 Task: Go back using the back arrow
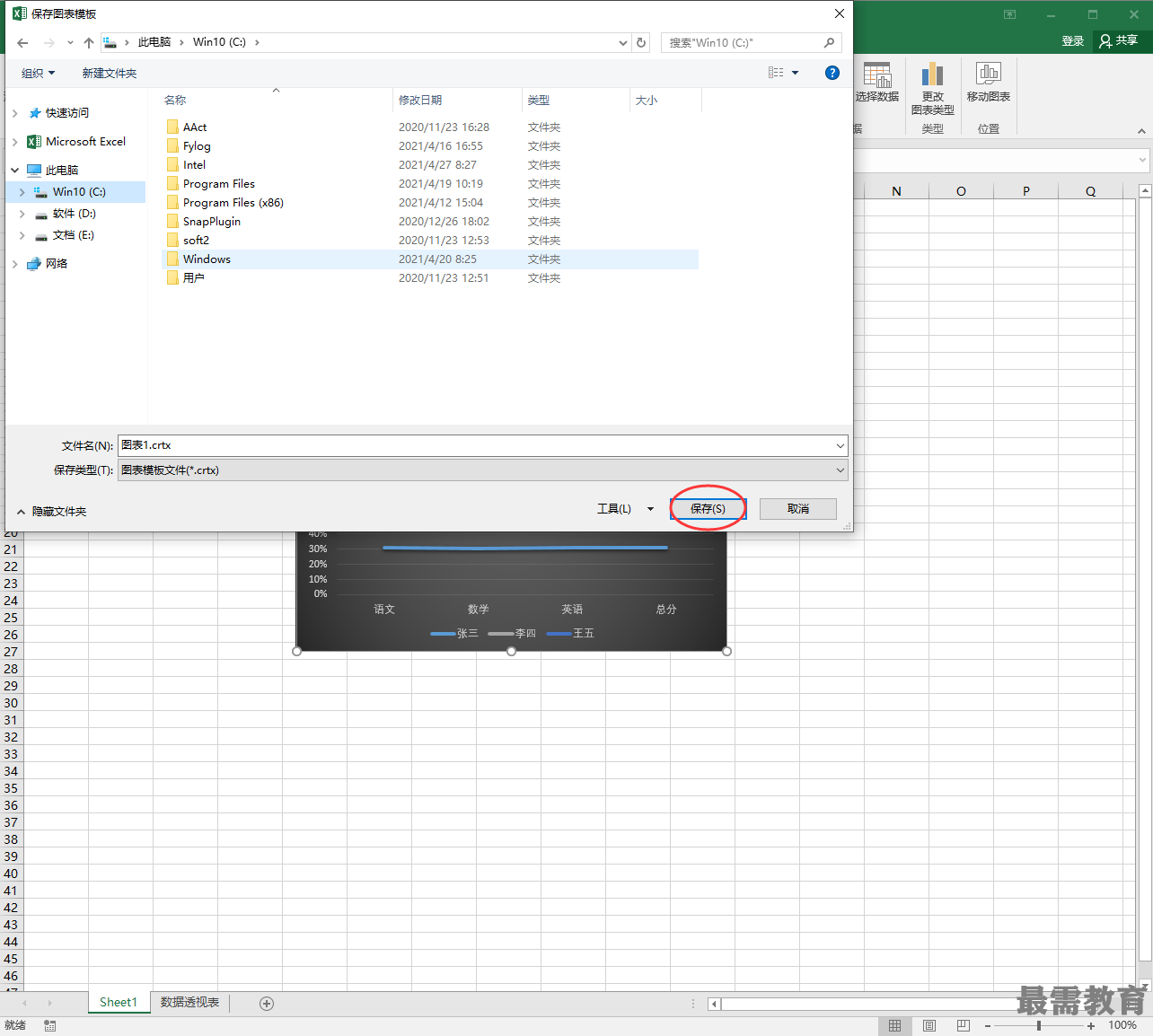pyautogui.click(x=22, y=42)
